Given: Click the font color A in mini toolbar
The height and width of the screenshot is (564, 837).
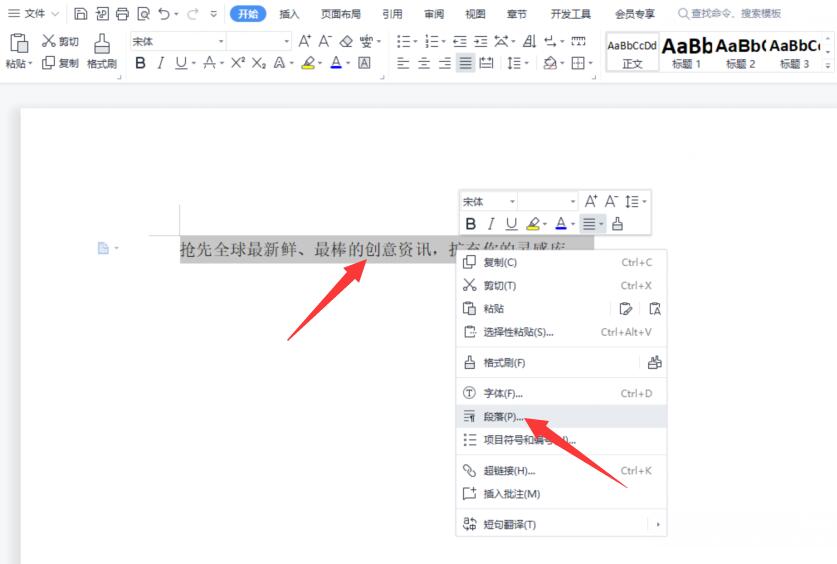Looking at the screenshot, I should click(561, 224).
